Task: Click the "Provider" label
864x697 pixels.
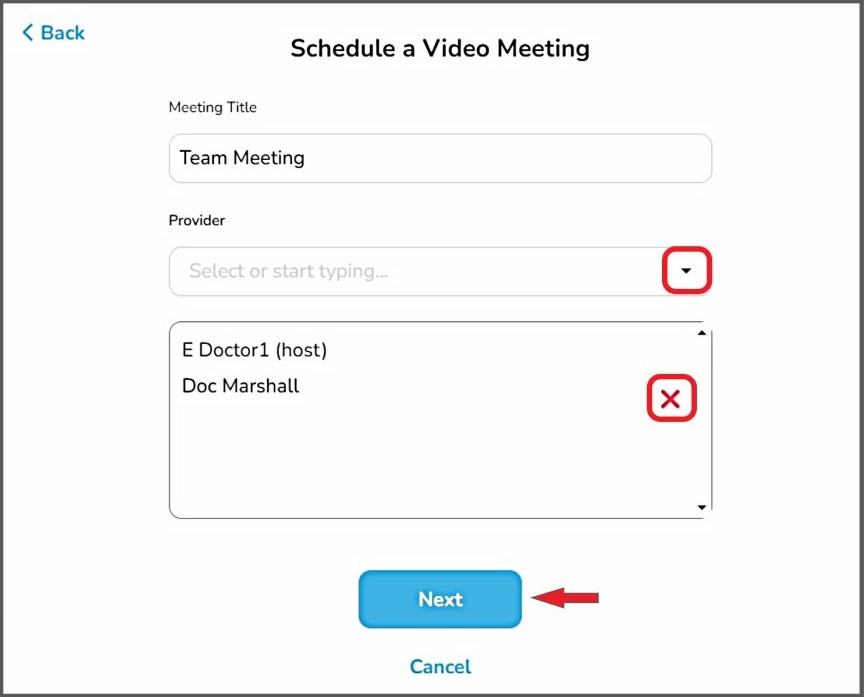Action: click(x=197, y=219)
